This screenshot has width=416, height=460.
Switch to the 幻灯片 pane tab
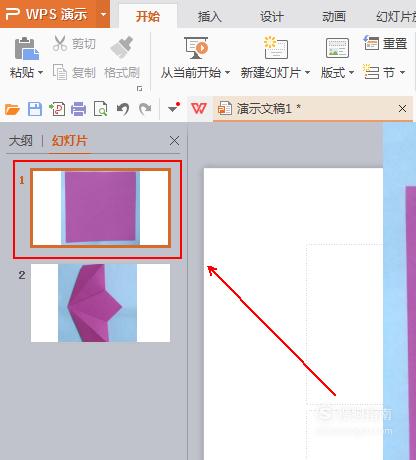click(x=70, y=141)
